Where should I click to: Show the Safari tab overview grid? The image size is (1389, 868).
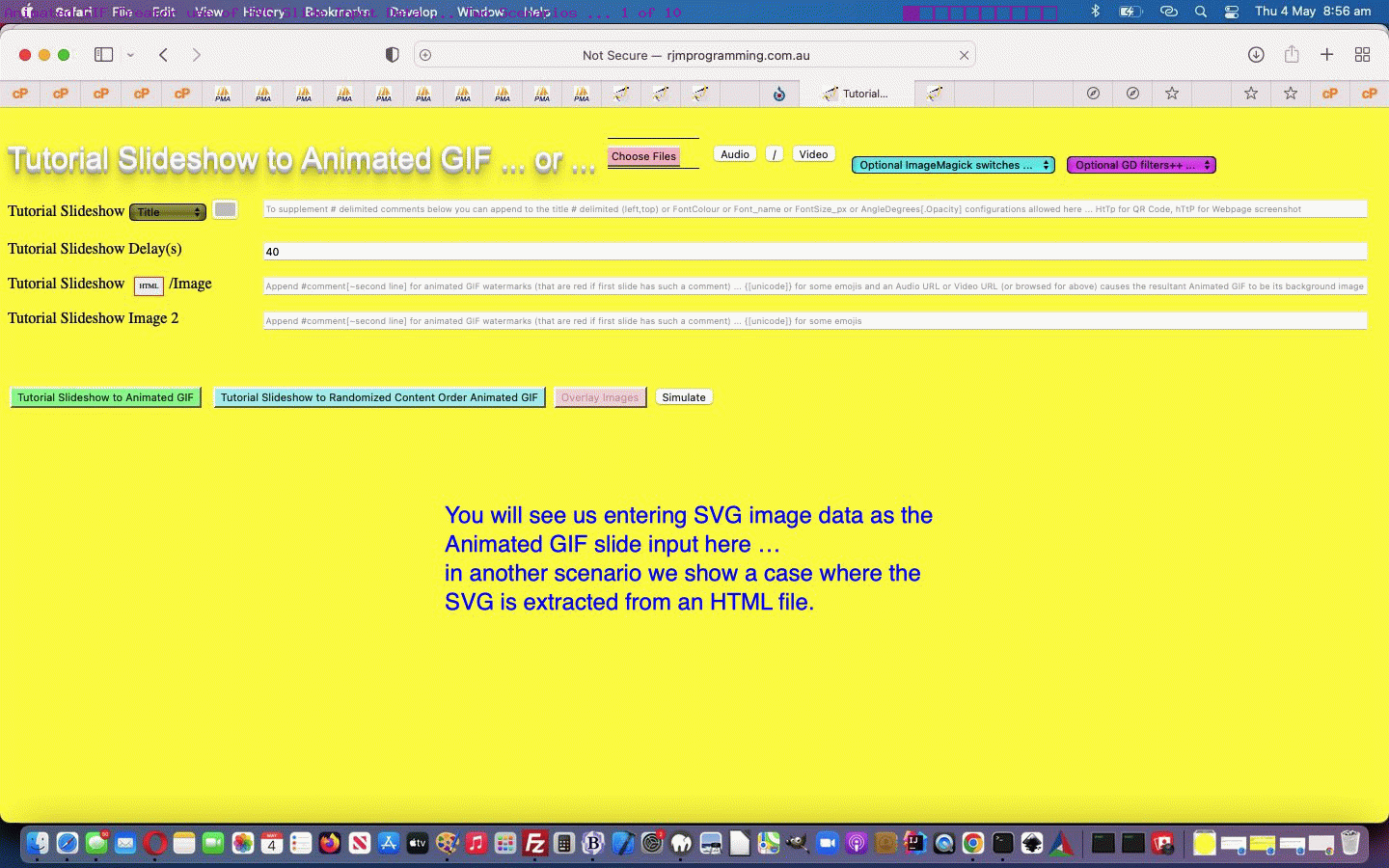[1362, 55]
